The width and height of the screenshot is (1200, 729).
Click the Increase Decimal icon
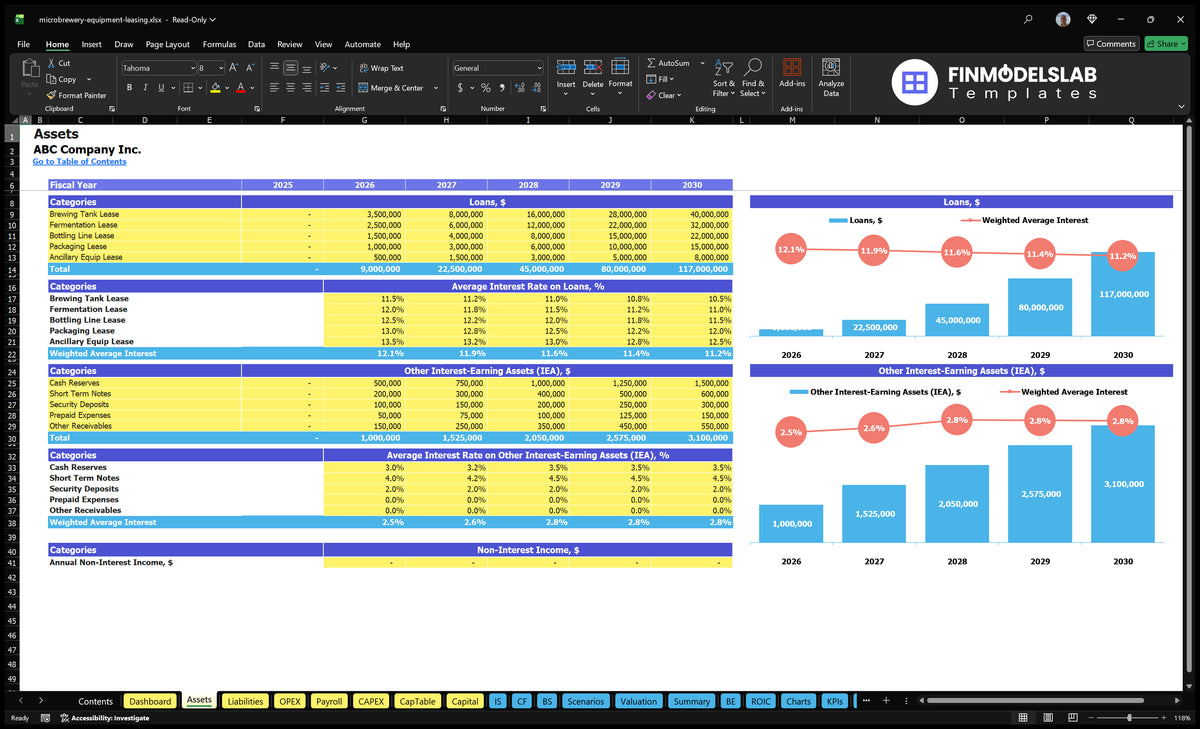point(519,88)
